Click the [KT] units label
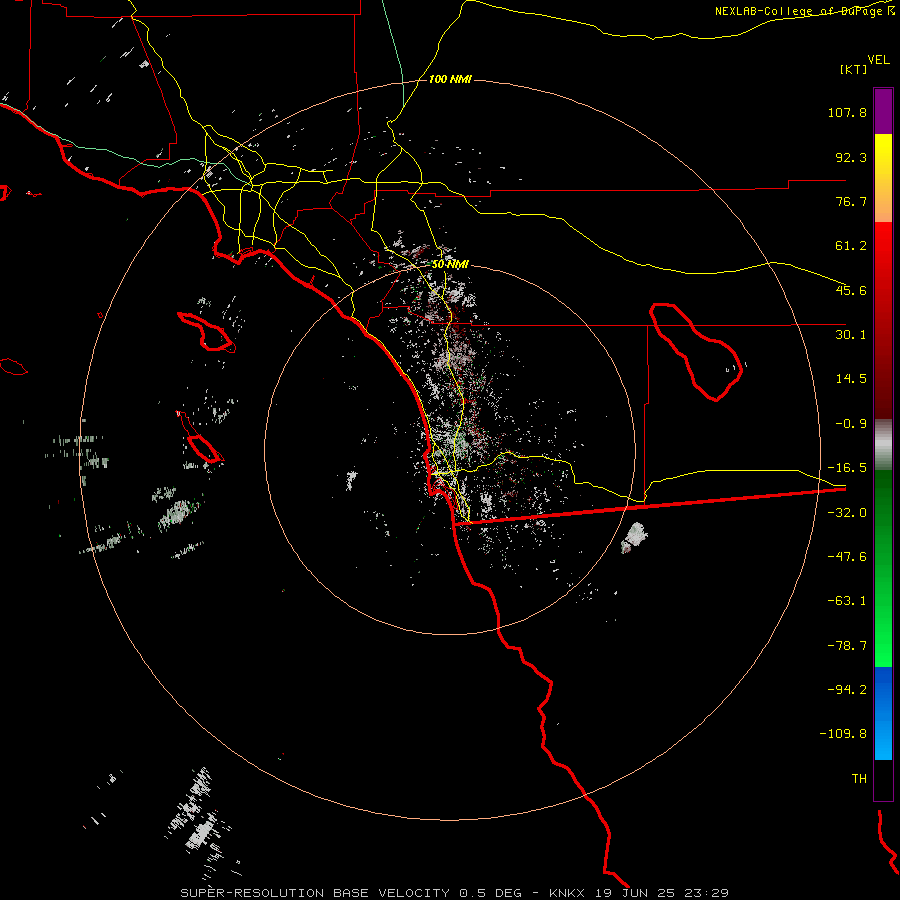 tap(854, 69)
